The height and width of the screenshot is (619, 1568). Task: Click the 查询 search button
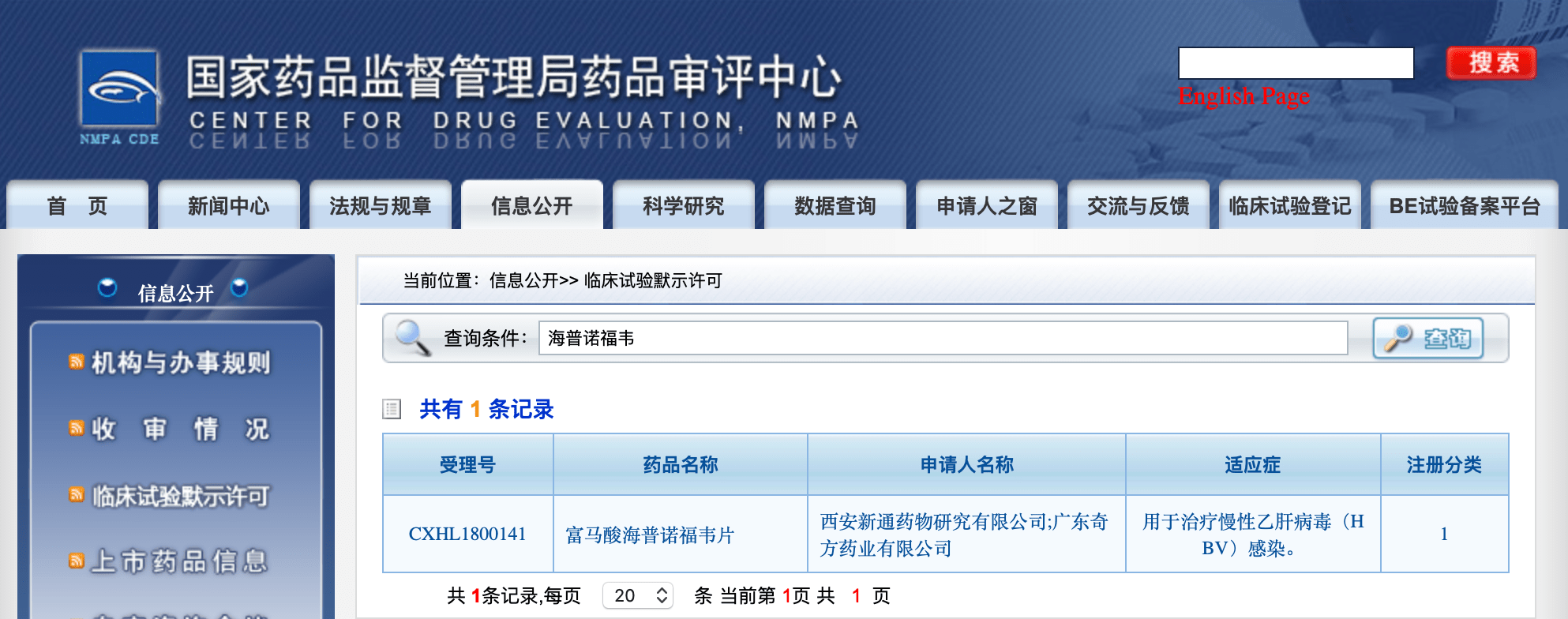point(1428,338)
